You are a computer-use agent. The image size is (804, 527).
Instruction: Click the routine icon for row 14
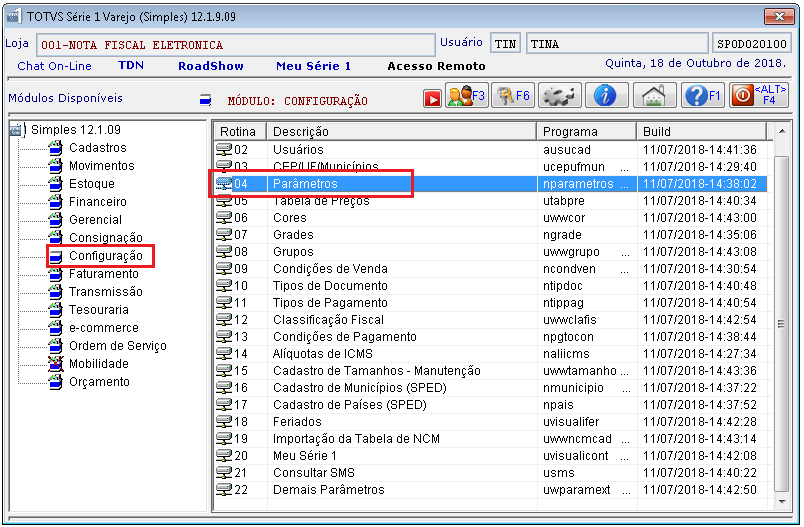[x=224, y=354]
